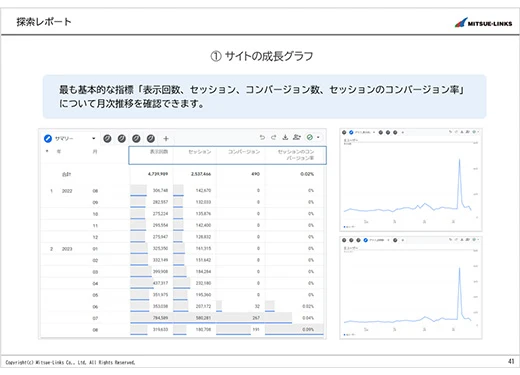
Task: Select the サマリー tab
Action: pos(64,138)
